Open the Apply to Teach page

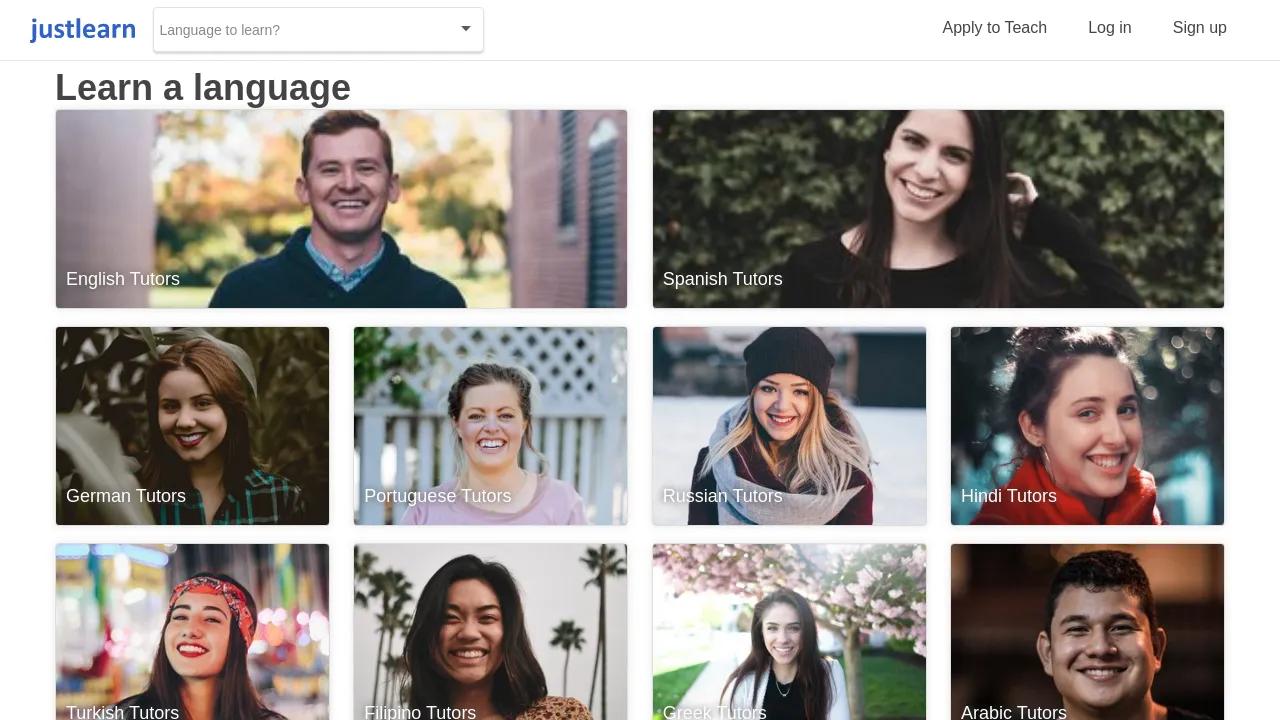coord(994,28)
